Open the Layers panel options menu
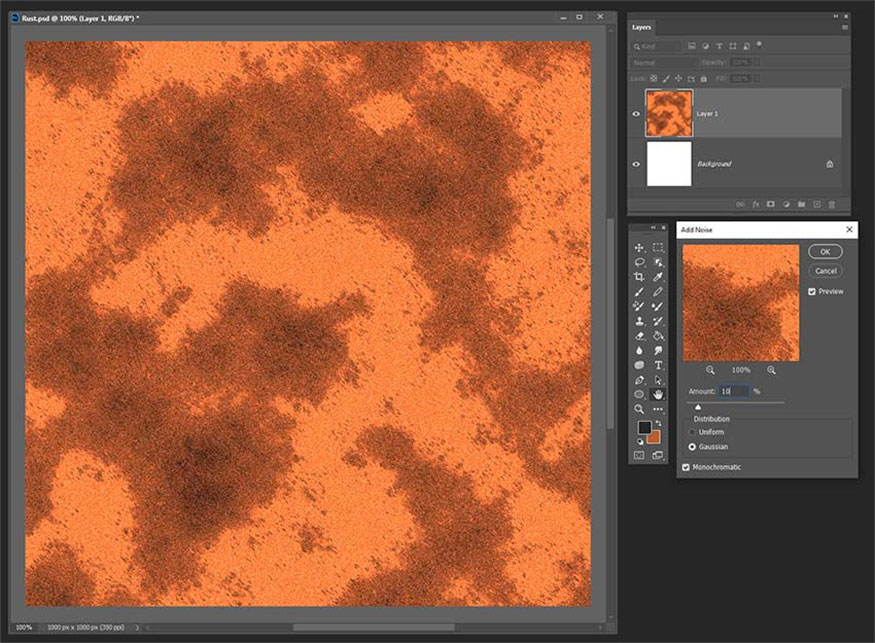Image resolution: width=875 pixels, height=643 pixels. point(845,27)
